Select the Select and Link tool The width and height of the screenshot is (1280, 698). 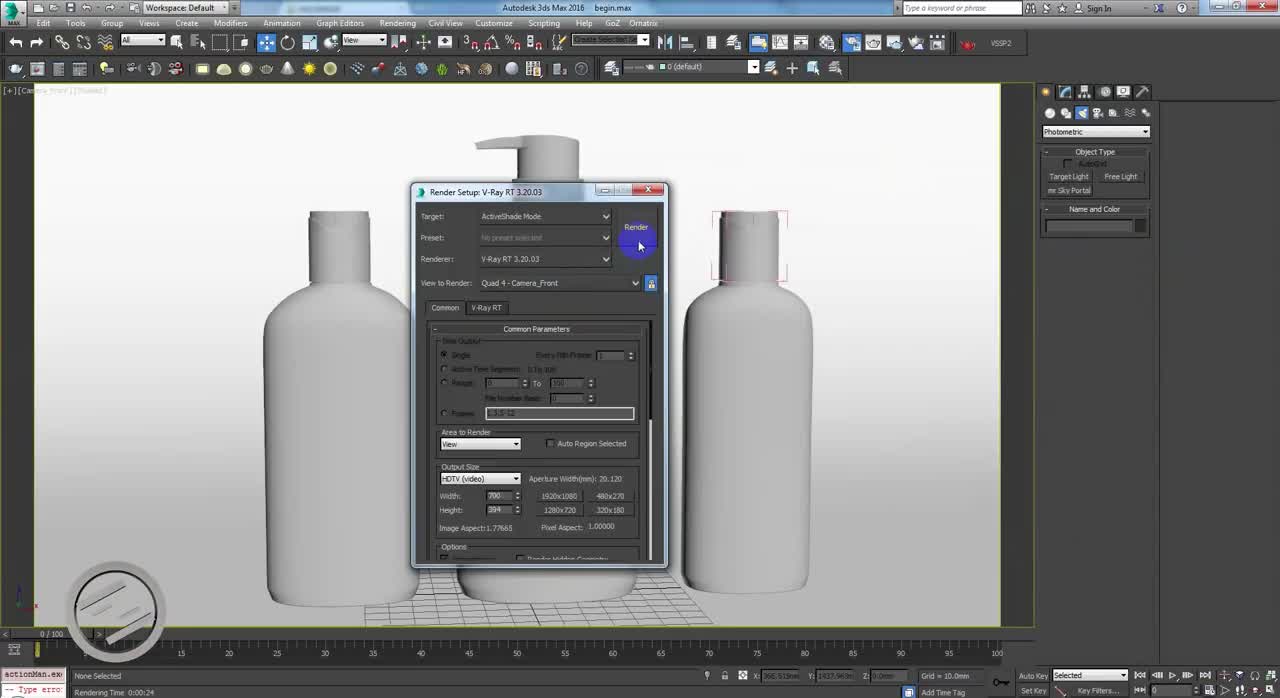[x=62, y=43]
